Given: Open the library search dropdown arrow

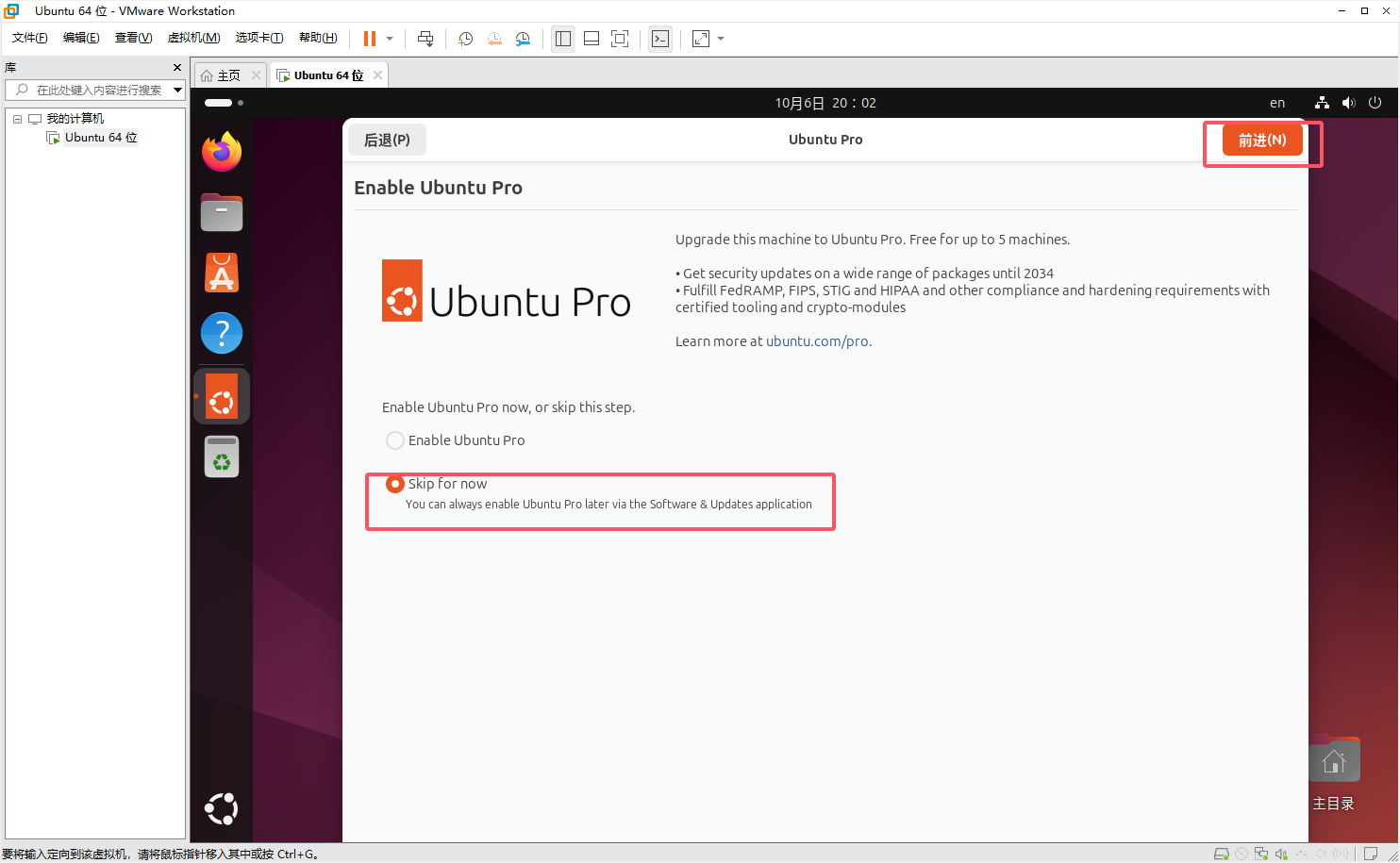Looking at the screenshot, I should [x=177, y=90].
